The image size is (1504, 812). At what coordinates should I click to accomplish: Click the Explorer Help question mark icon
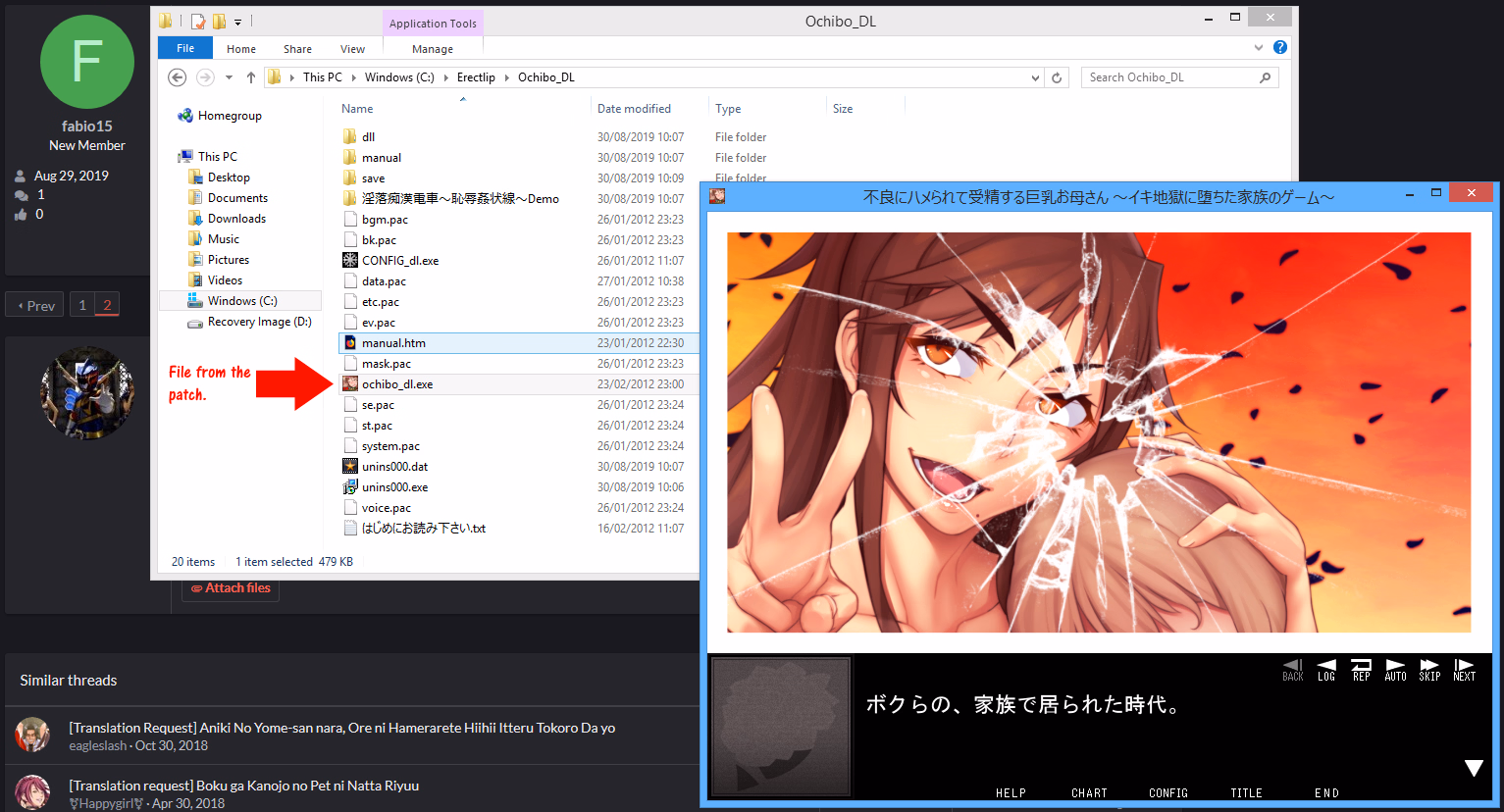coord(1280,47)
